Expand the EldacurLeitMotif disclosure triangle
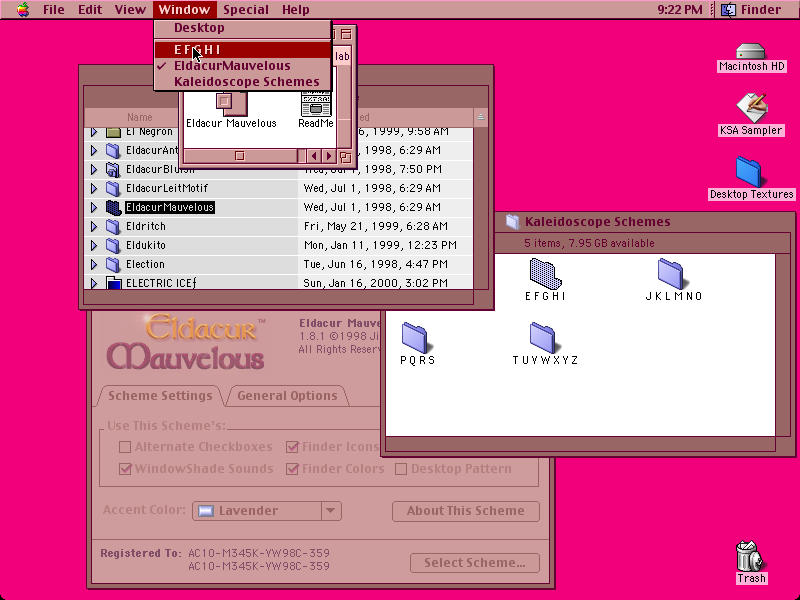The width and height of the screenshot is (800, 600). coord(94,188)
